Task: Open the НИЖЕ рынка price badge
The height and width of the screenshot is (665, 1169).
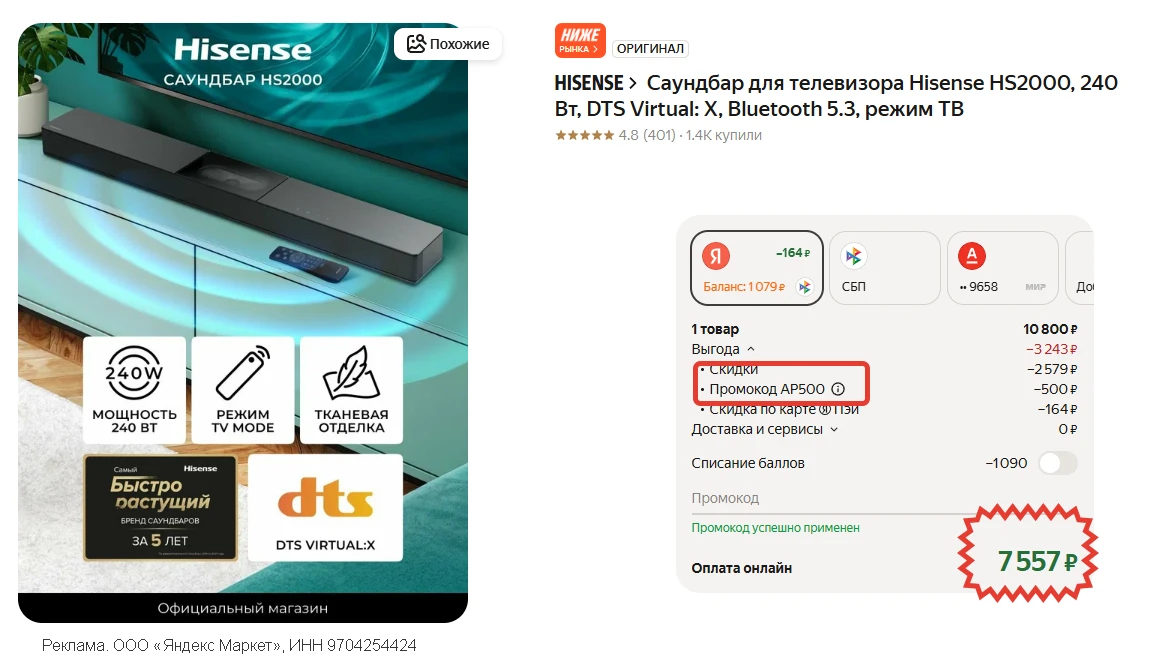Action: [x=580, y=40]
